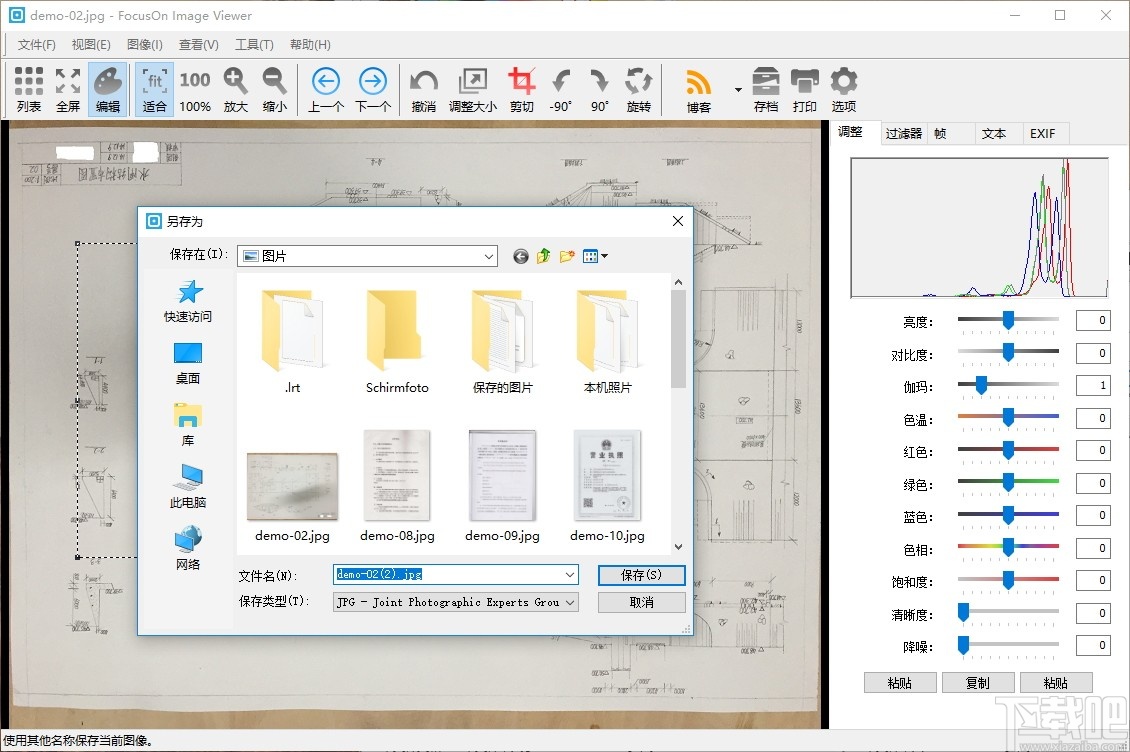Image resolution: width=1130 pixels, height=752 pixels.
Task: Open the 保存类型 file type dropdown
Action: click(x=570, y=602)
